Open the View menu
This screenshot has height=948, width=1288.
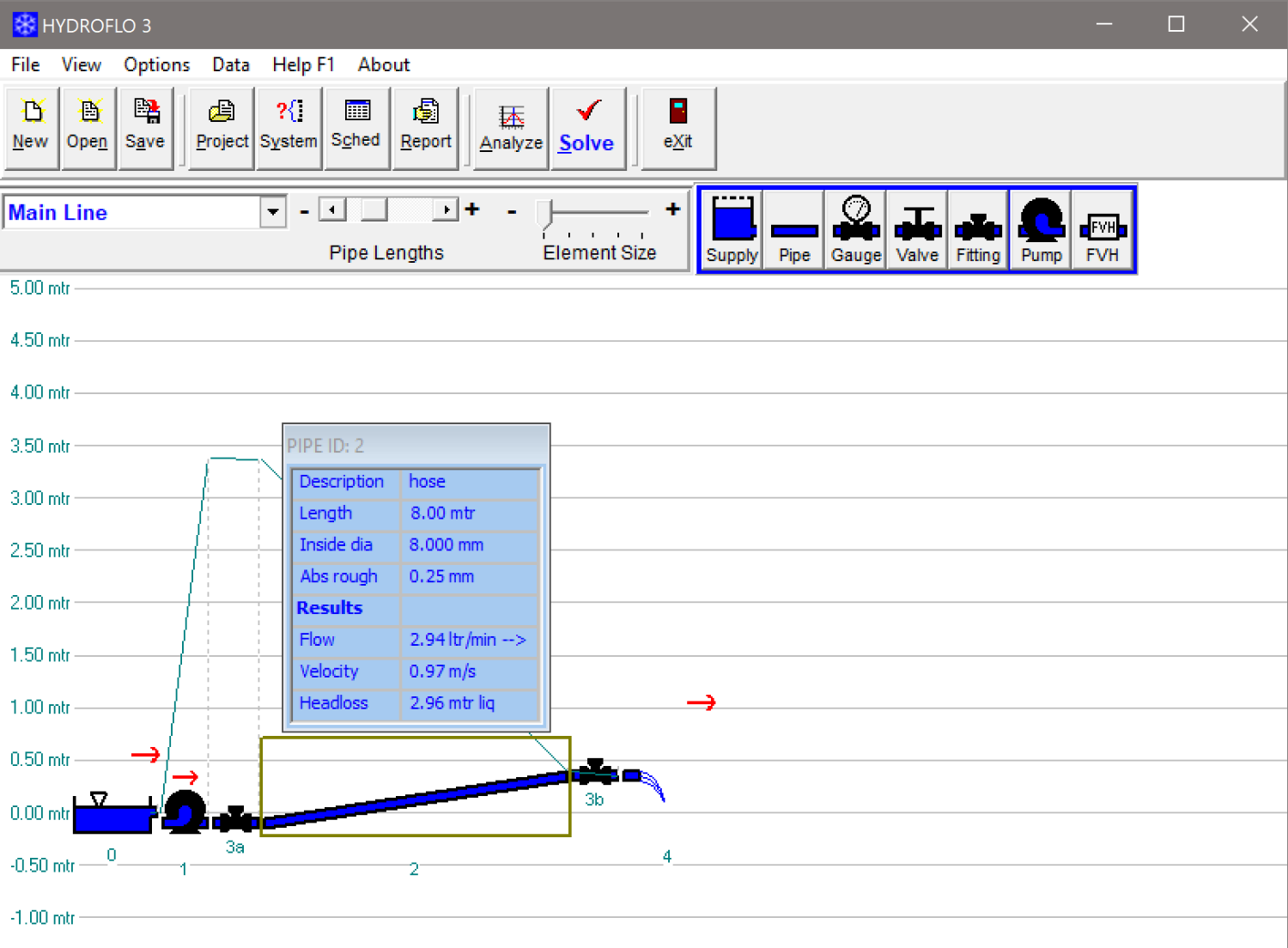pos(82,64)
